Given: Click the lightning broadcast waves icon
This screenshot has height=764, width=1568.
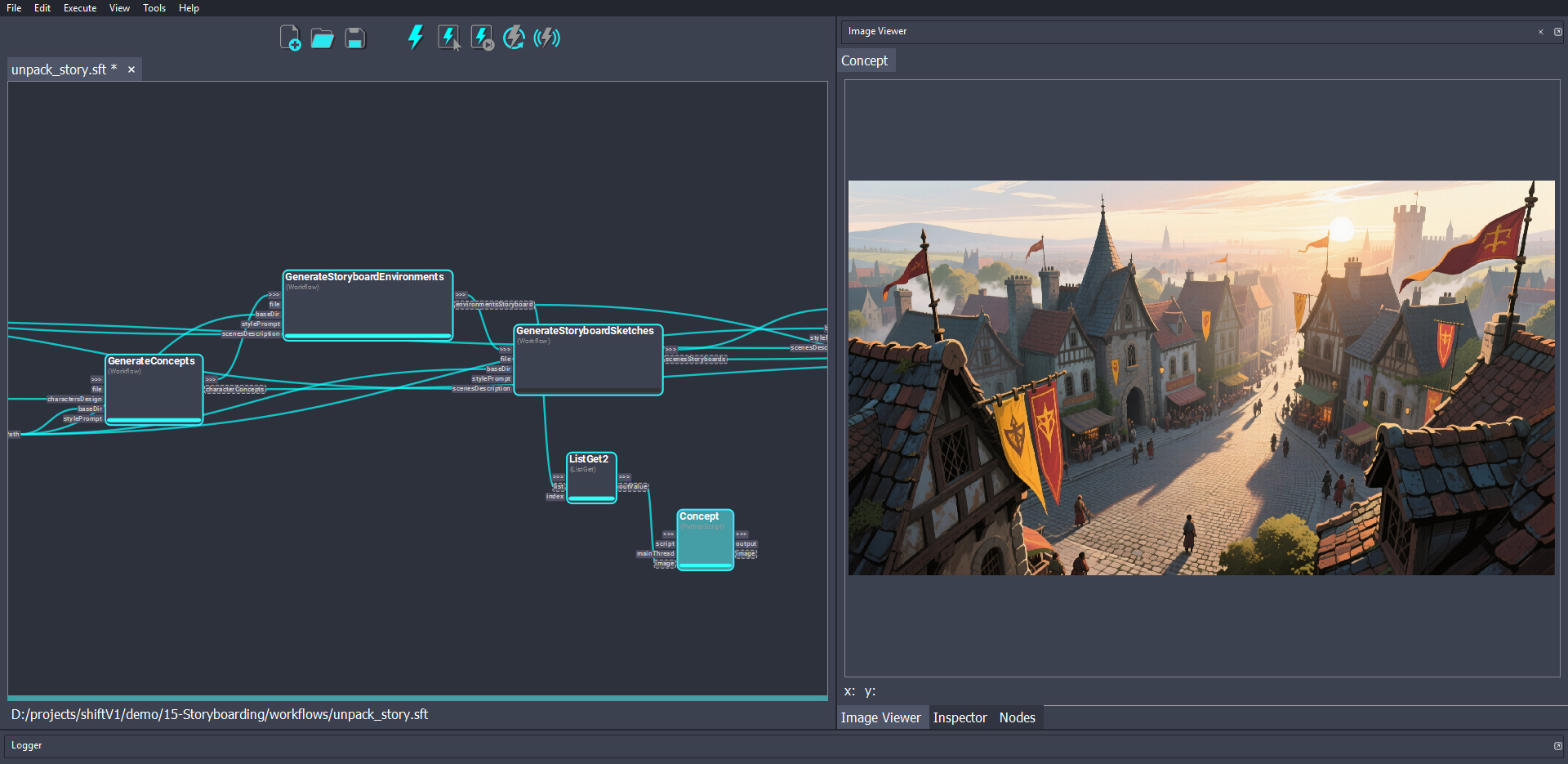Looking at the screenshot, I should point(546,38).
